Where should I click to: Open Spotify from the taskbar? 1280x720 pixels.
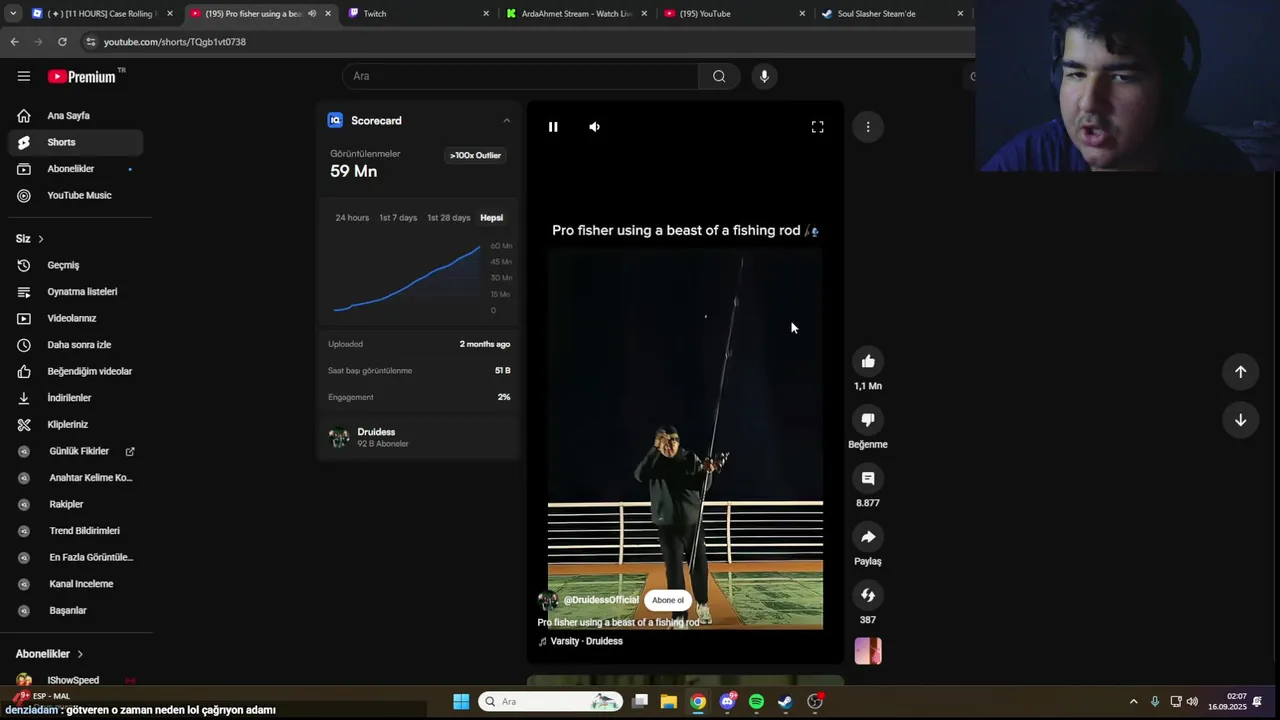(x=756, y=702)
